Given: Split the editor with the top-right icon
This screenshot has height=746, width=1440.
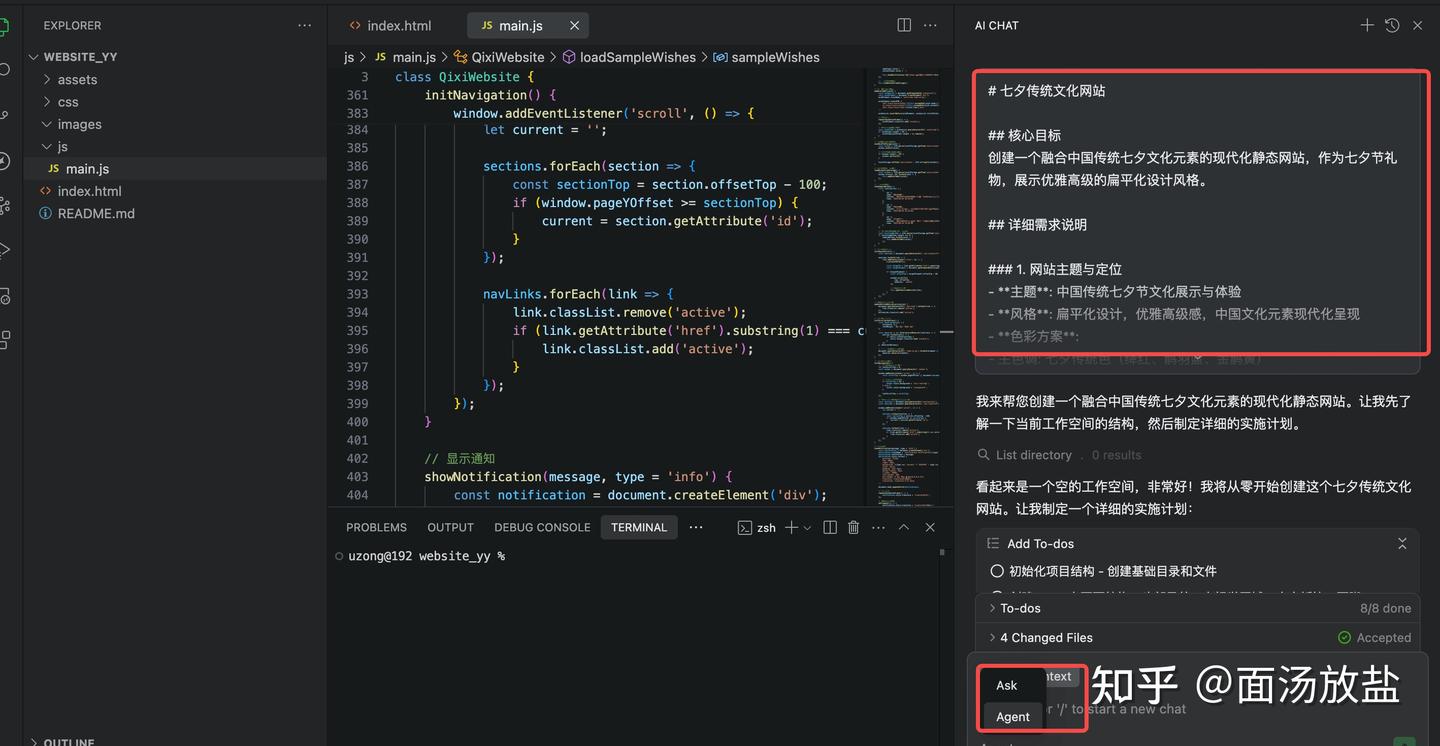Looking at the screenshot, I should tap(903, 25).
